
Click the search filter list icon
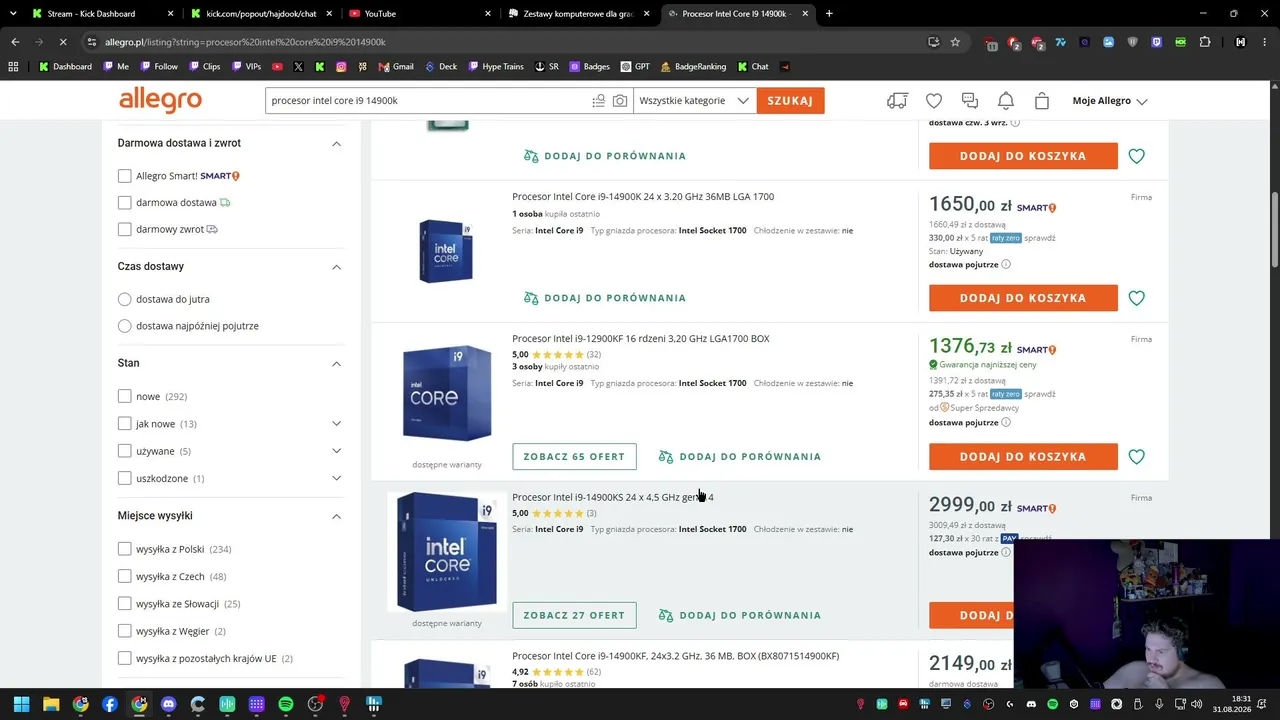pos(598,101)
